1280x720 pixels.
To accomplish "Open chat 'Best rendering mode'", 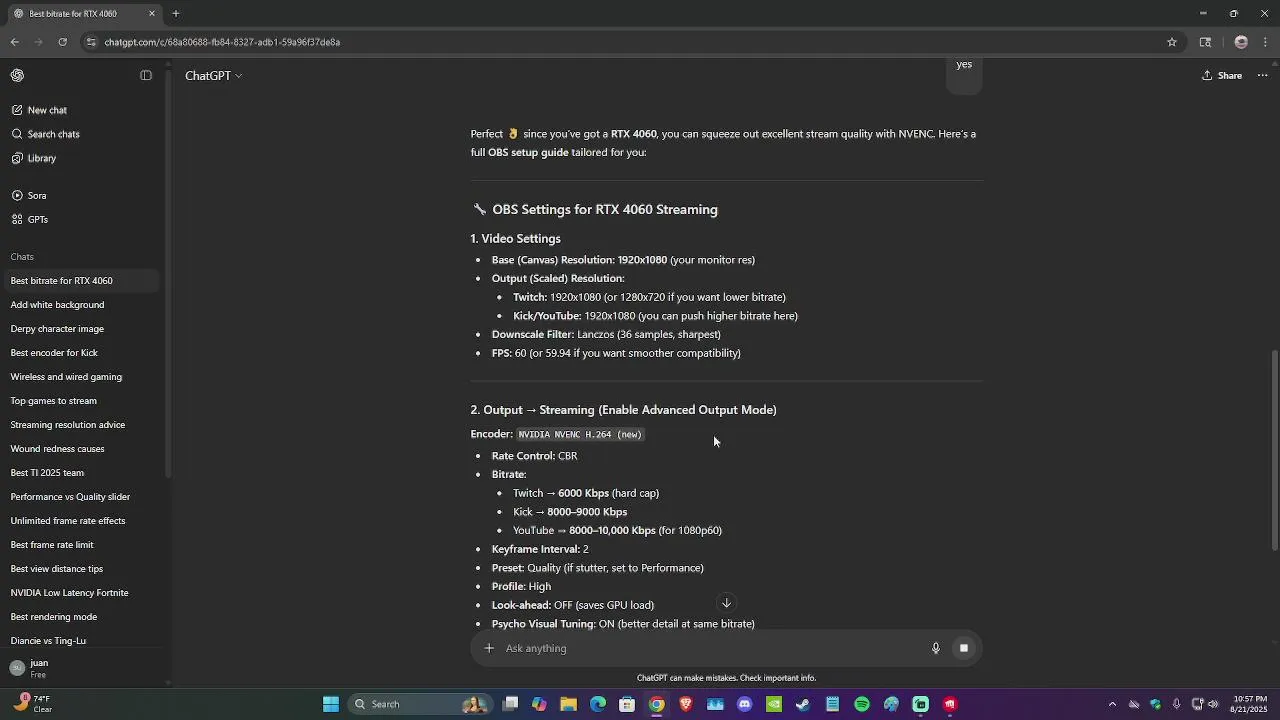I will point(80,617).
